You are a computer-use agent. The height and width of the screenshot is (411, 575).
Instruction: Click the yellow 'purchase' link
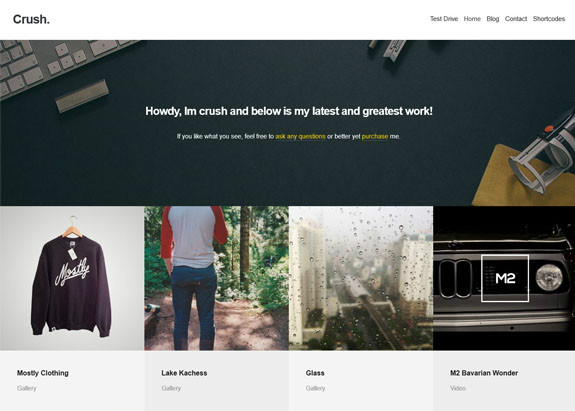pyautogui.click(x=375, y=136)
